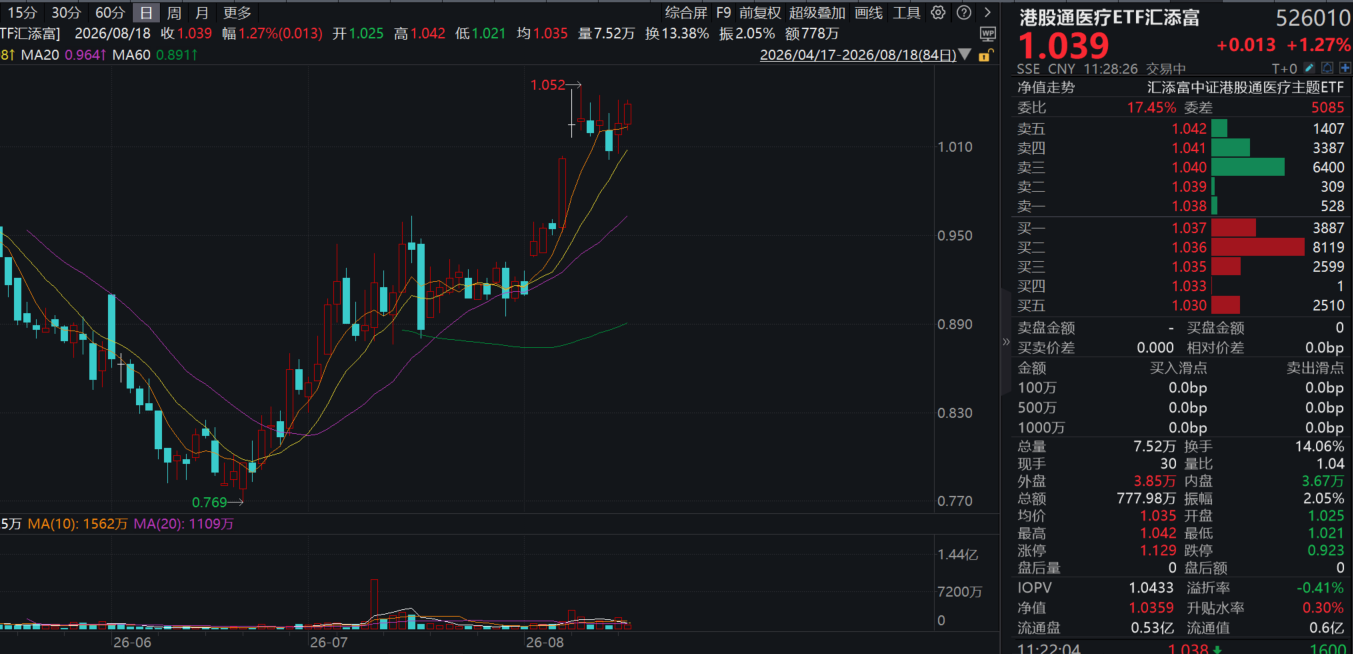Click the 换手 value 14.06%

[x=1322, y=447]
